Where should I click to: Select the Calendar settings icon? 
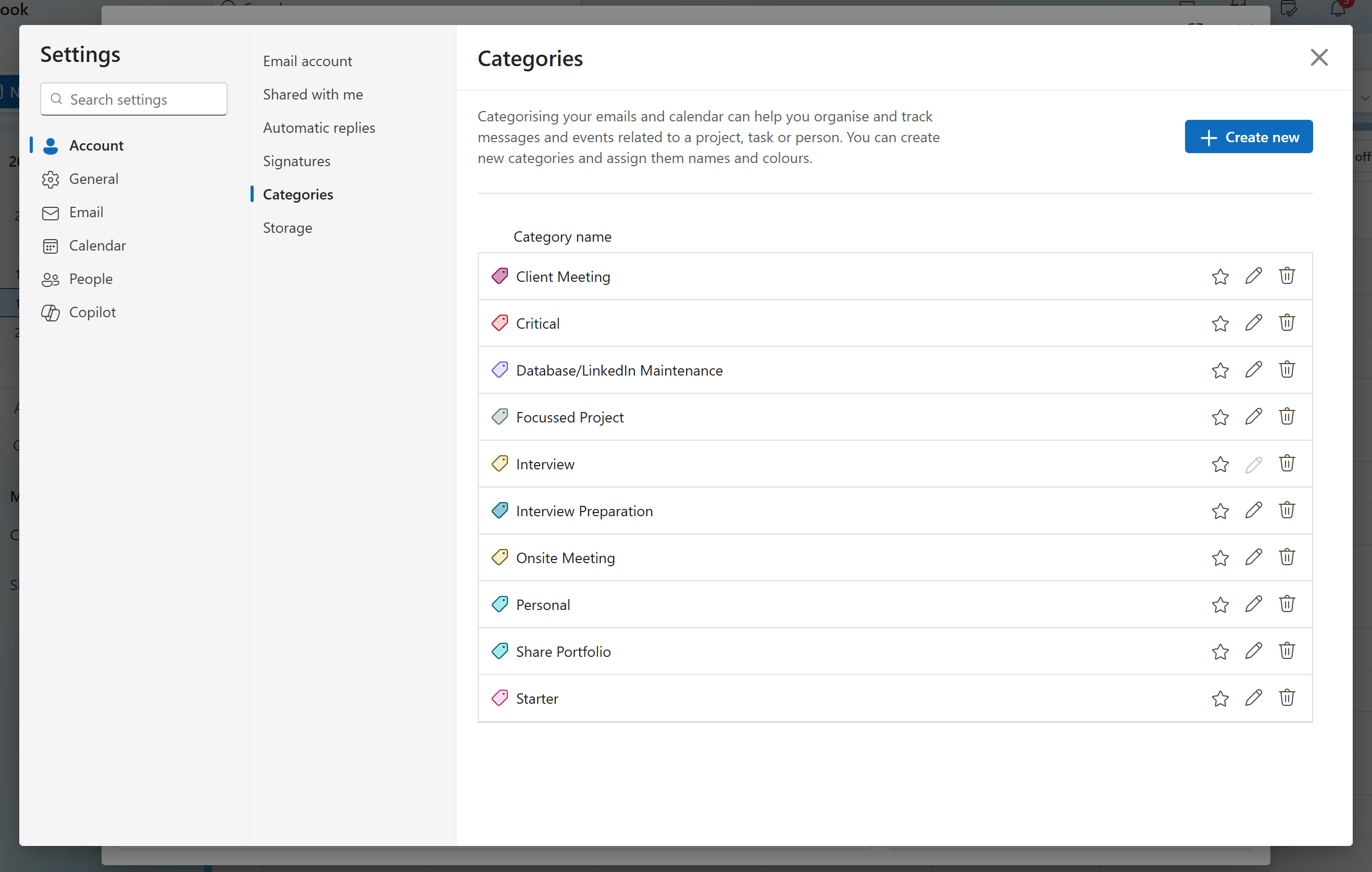click(x=50, y=246)
